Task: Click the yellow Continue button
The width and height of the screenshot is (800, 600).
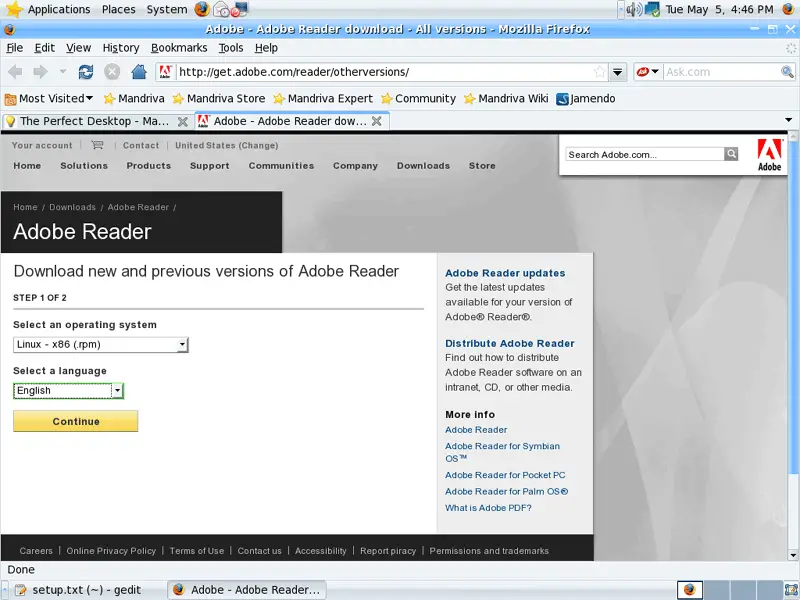Action: pos(76,421)
